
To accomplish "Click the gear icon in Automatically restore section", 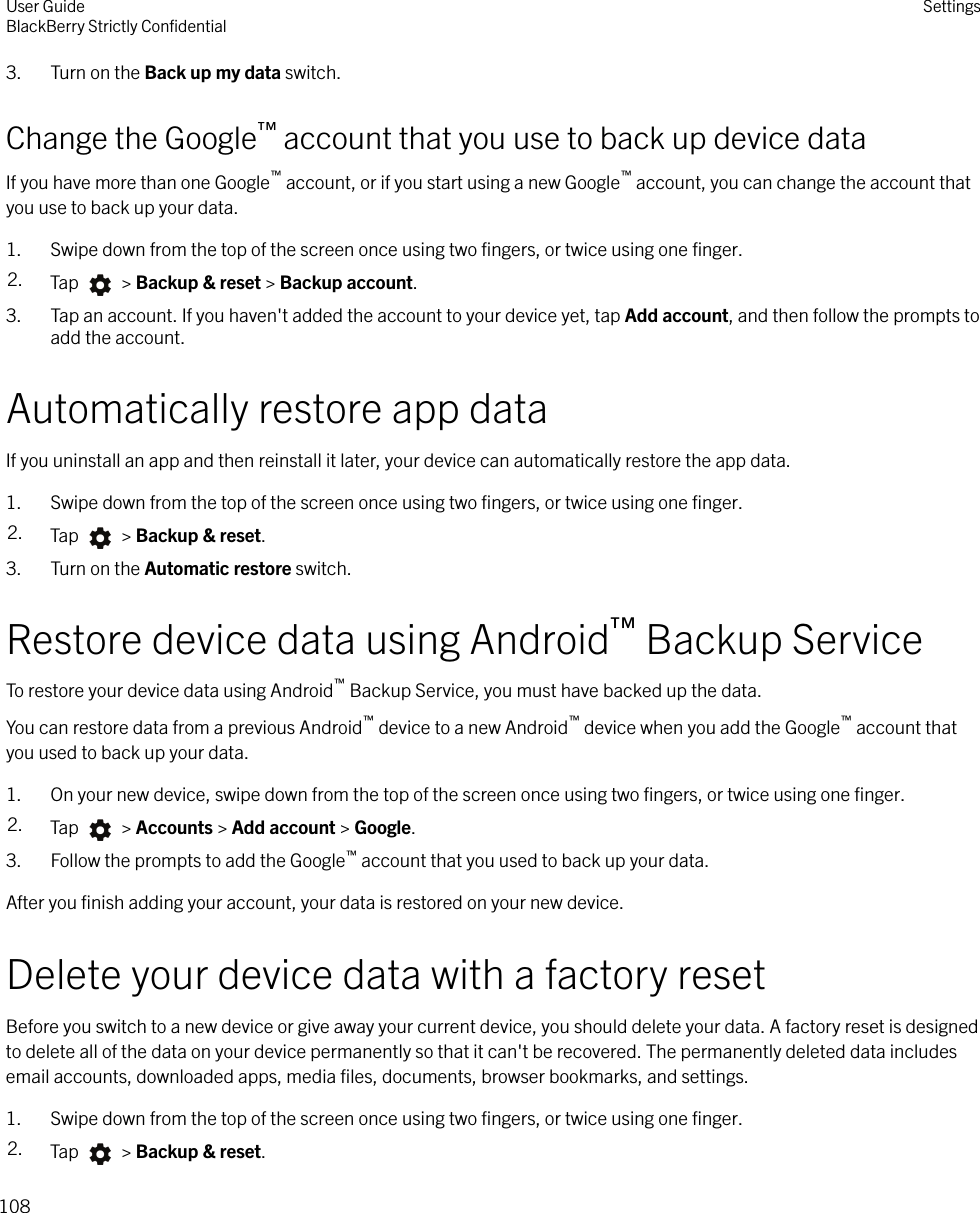I will tap(100, 538).
